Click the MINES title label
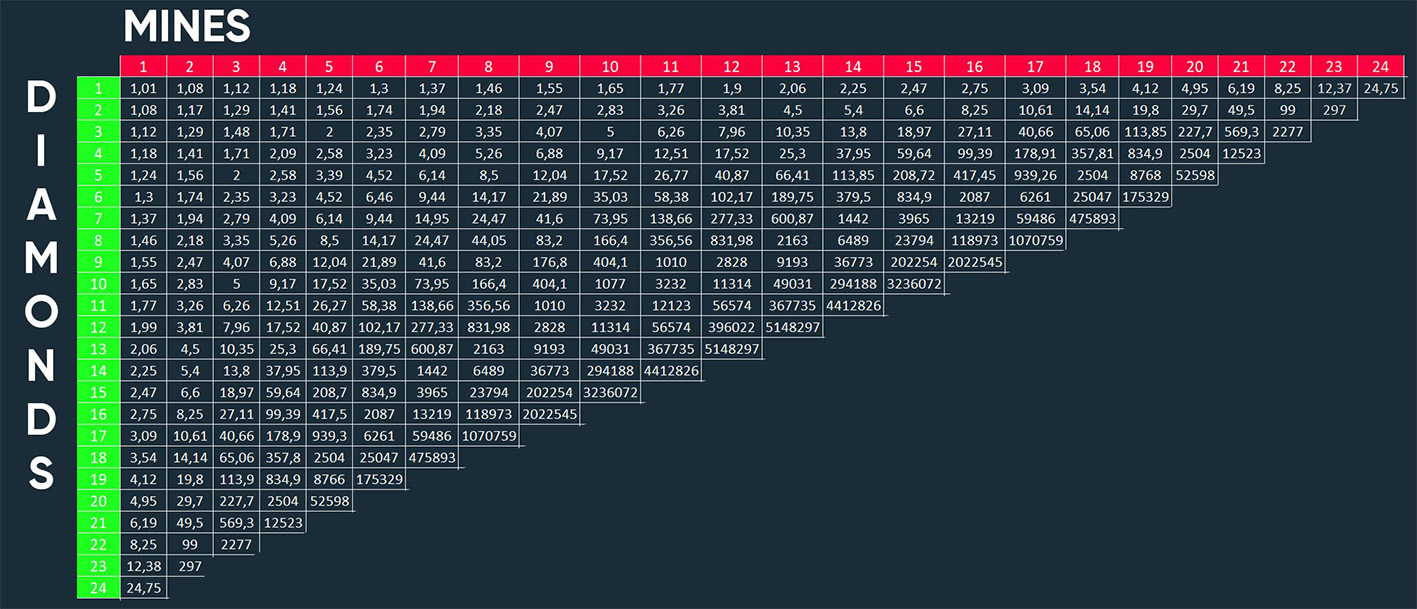 pyautogui.click(x=186, y=27)
